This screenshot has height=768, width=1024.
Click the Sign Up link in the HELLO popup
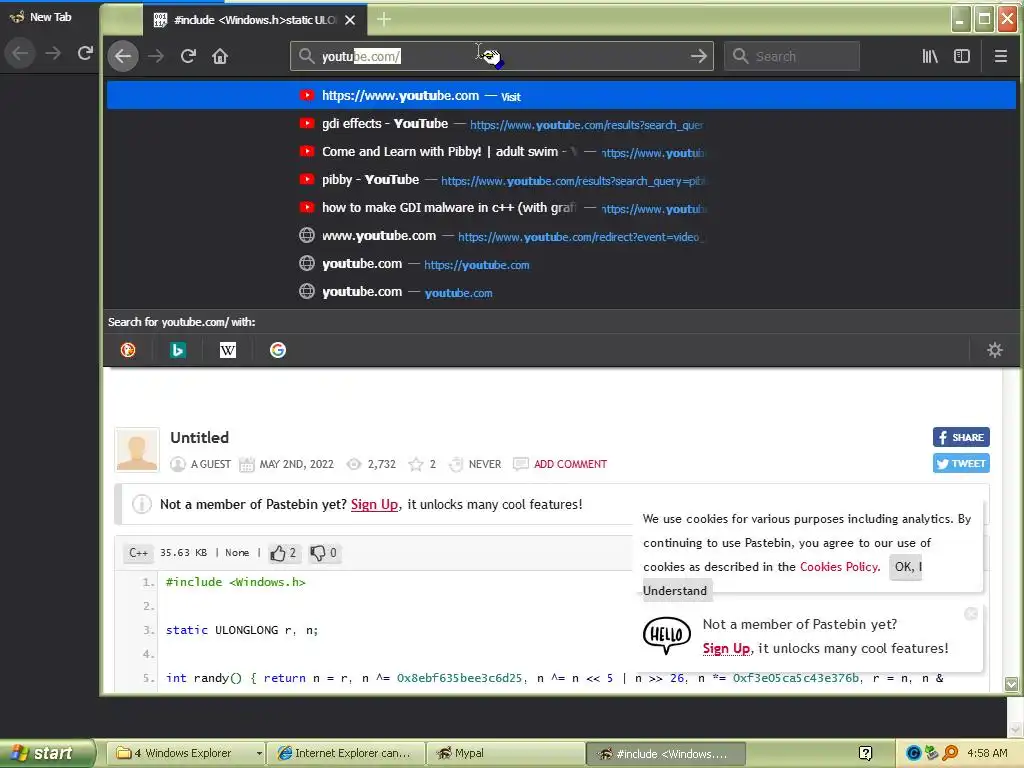726,648
